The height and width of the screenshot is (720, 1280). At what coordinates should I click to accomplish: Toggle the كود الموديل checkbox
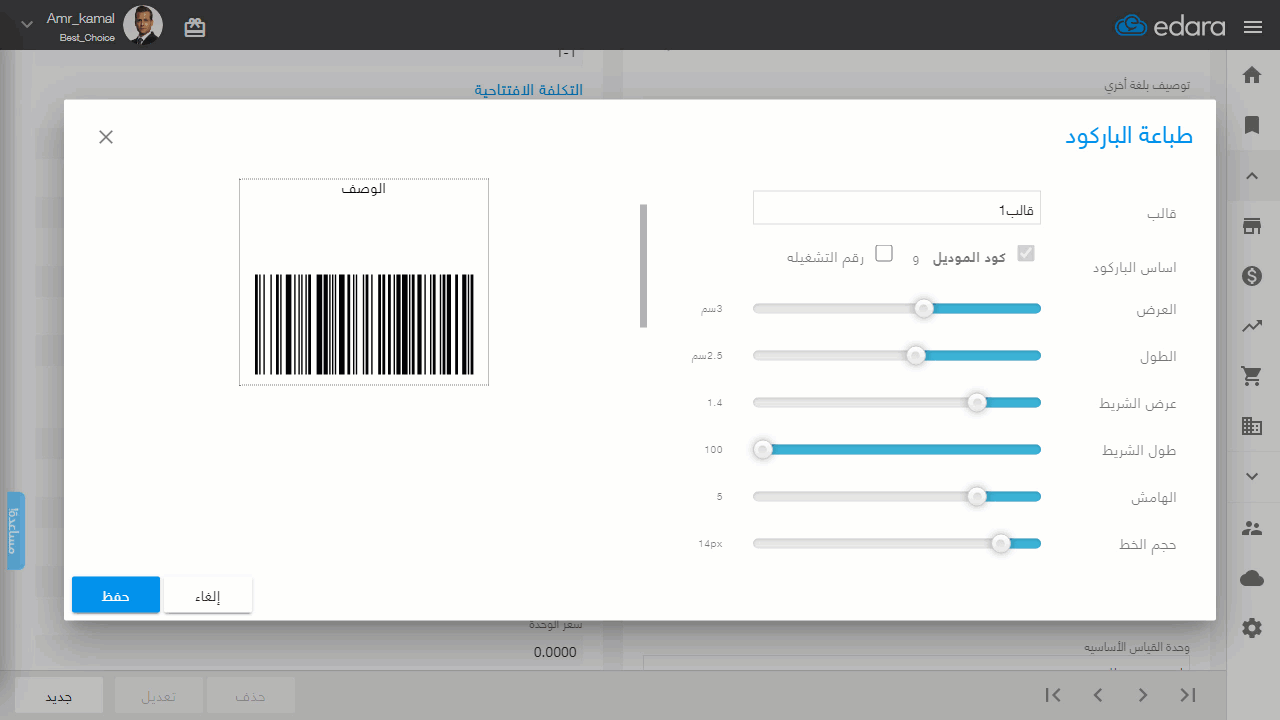coord(1026,253)
